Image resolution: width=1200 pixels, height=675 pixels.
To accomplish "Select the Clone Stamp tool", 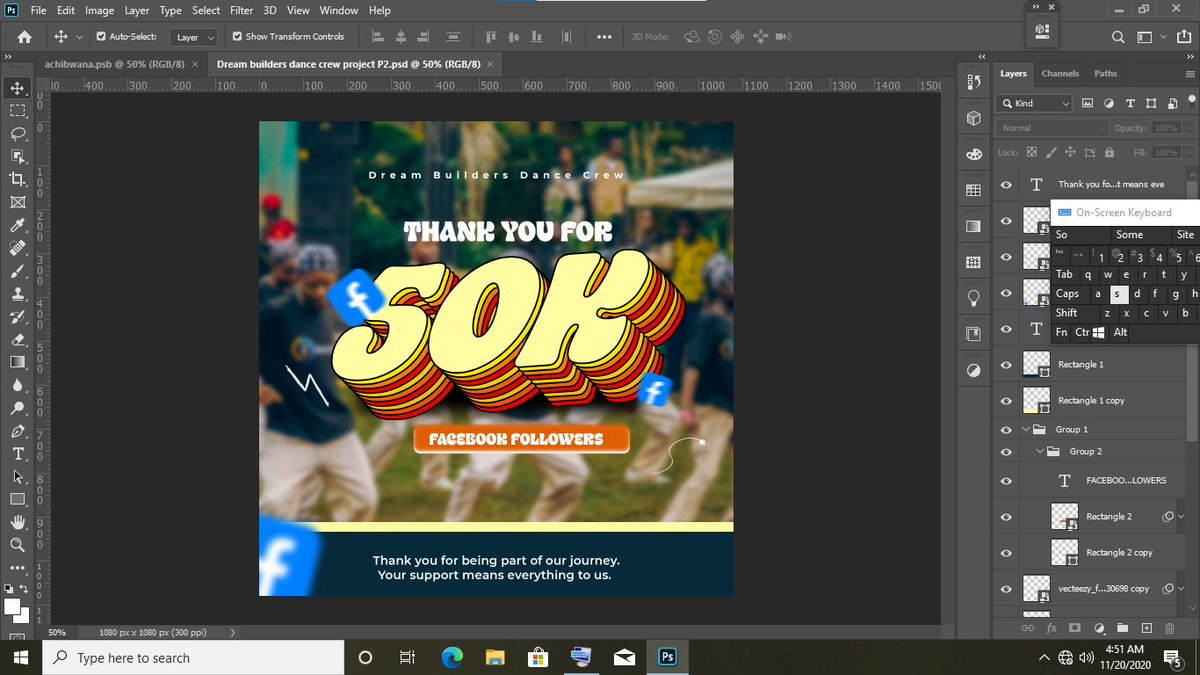I will tap(18, 294).
